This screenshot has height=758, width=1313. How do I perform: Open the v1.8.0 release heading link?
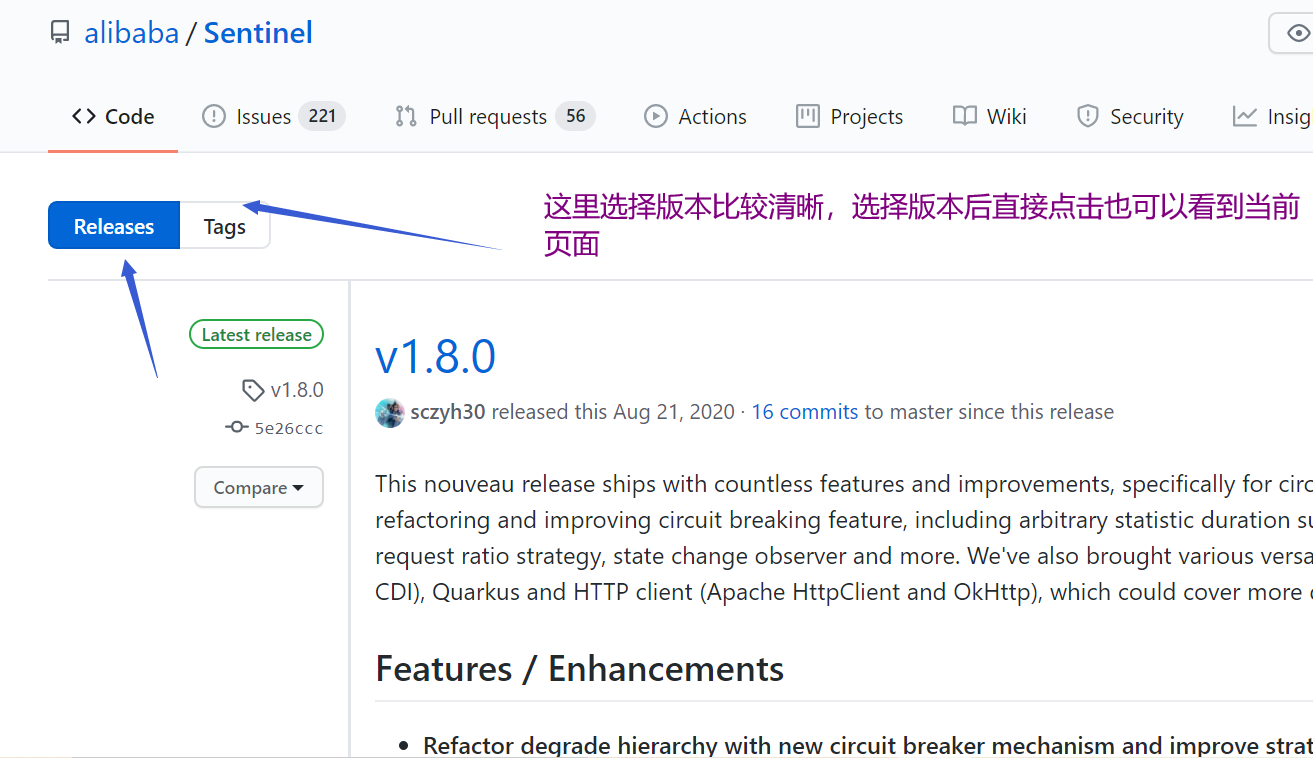[435, 357]
